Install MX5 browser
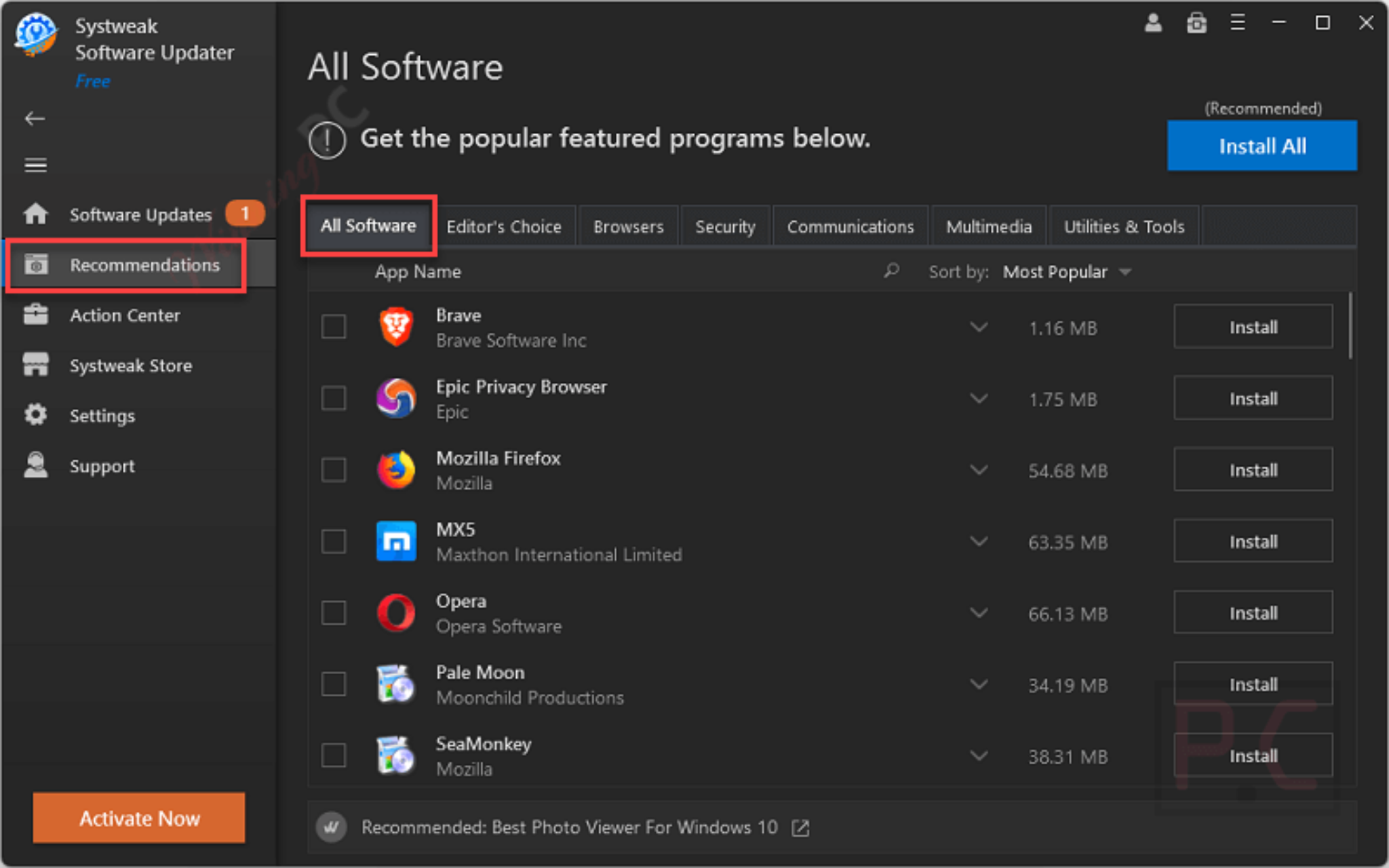1389x868 pixels. 1253,541
